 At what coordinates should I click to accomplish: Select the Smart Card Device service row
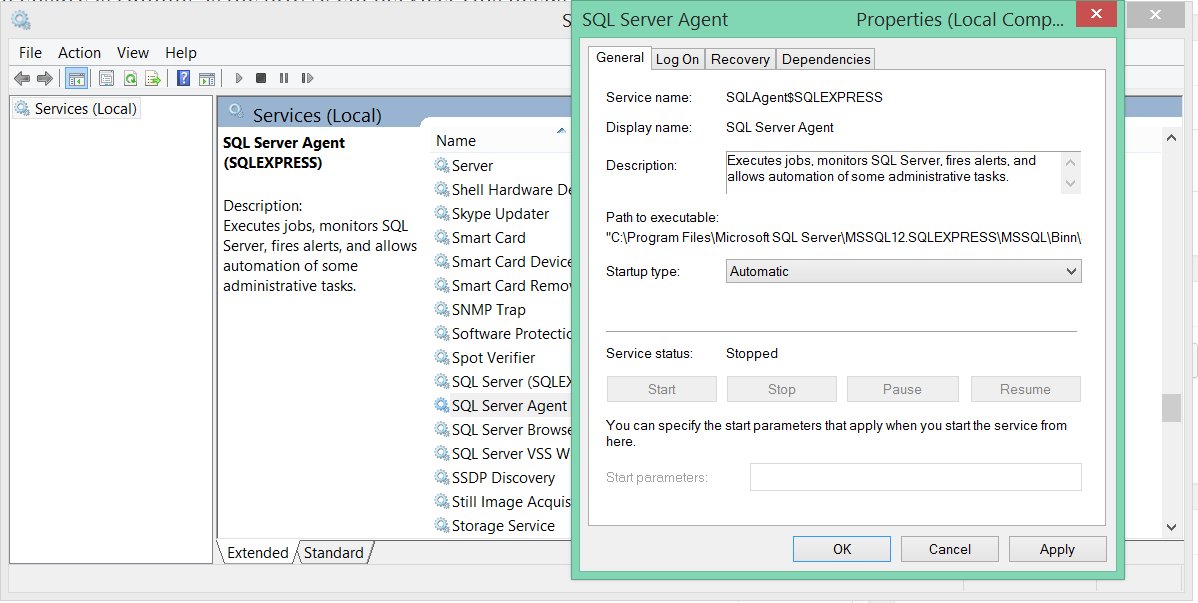click(x=502, y=261)
